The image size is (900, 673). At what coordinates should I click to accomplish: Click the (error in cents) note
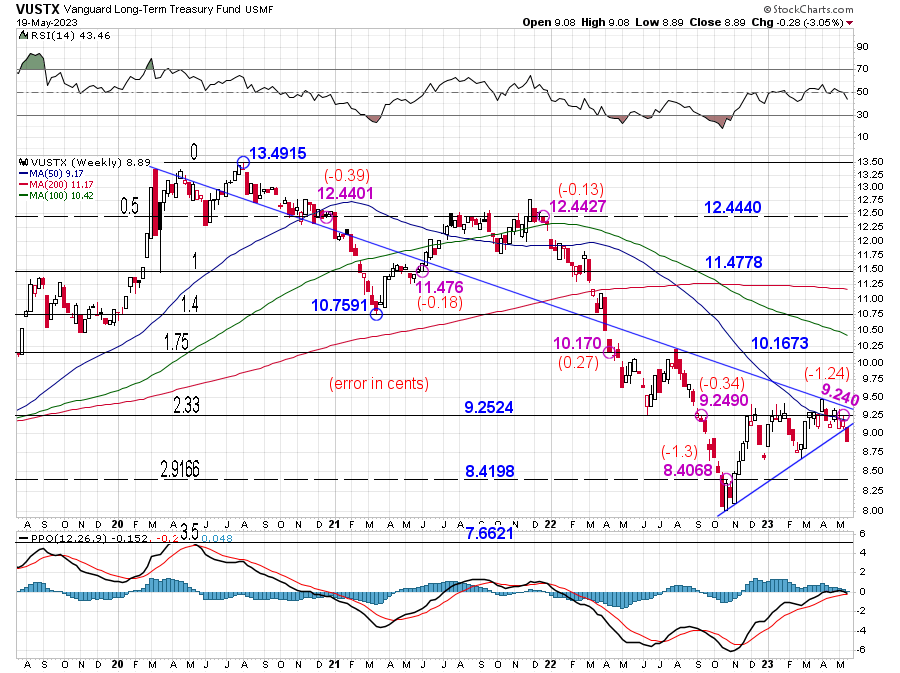pos(379,383)
